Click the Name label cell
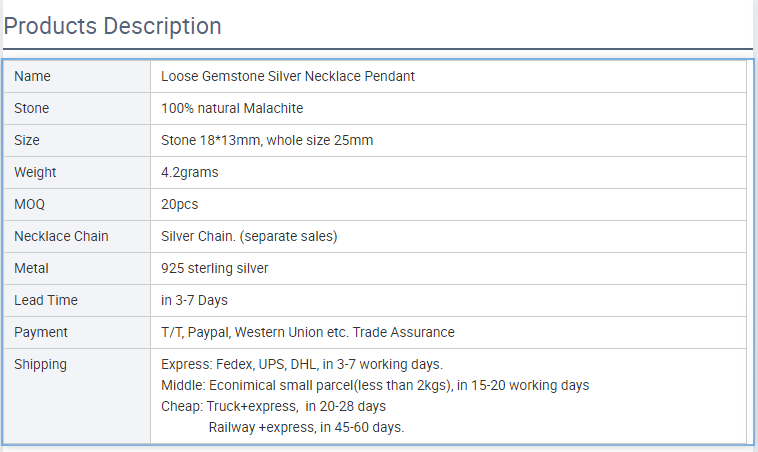Screen dimensions: 758x452 pos(33,76)
